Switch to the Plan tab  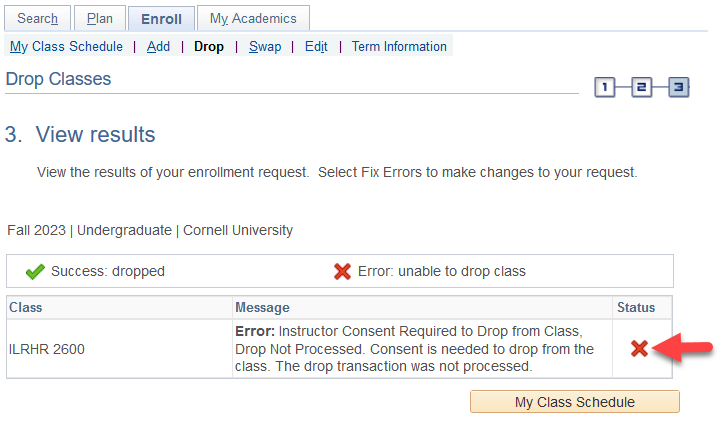[x=100, y=18]
